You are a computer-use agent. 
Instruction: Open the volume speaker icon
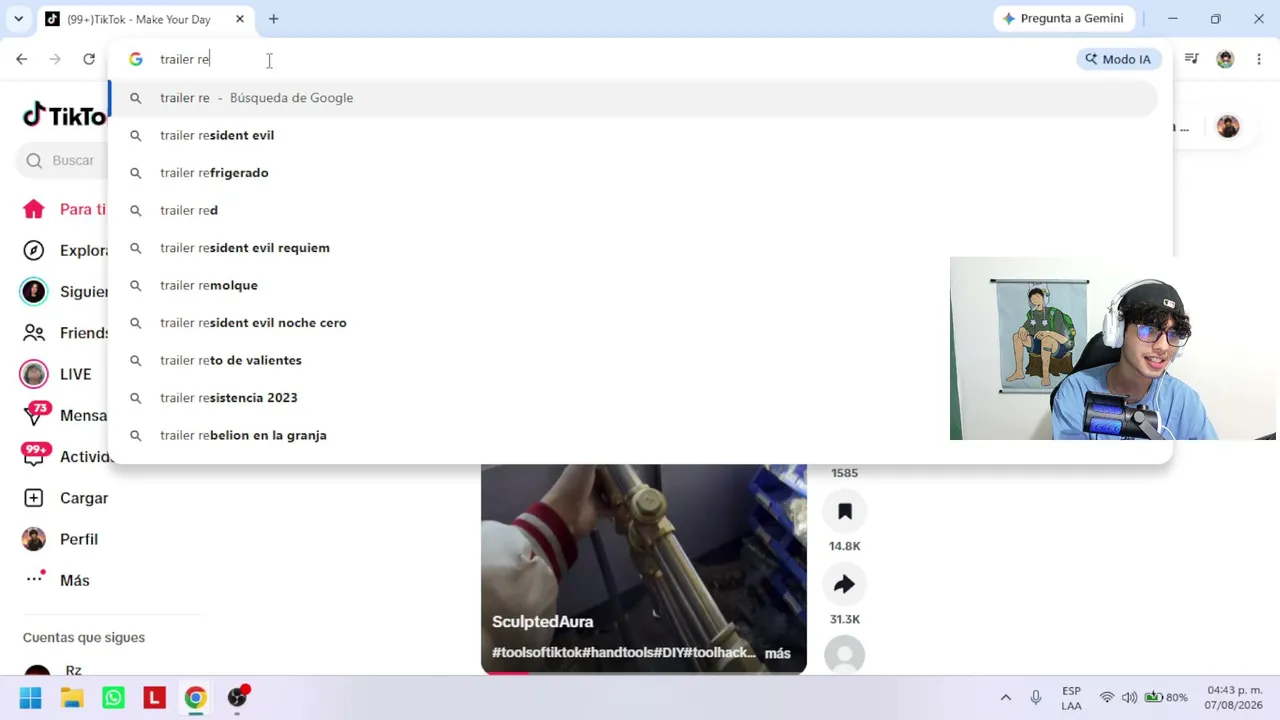pyautogui.click(x=1129, y=697)
